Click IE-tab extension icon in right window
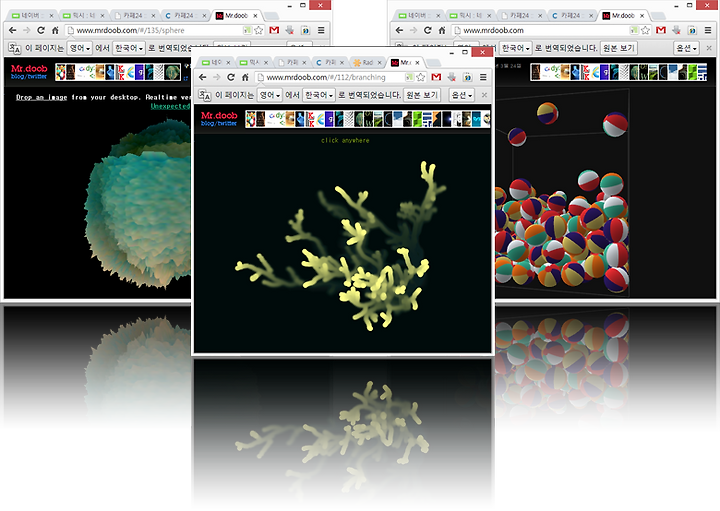Image resolution: width=720 pixels, height=511 pixels. [x=692, y=30]
